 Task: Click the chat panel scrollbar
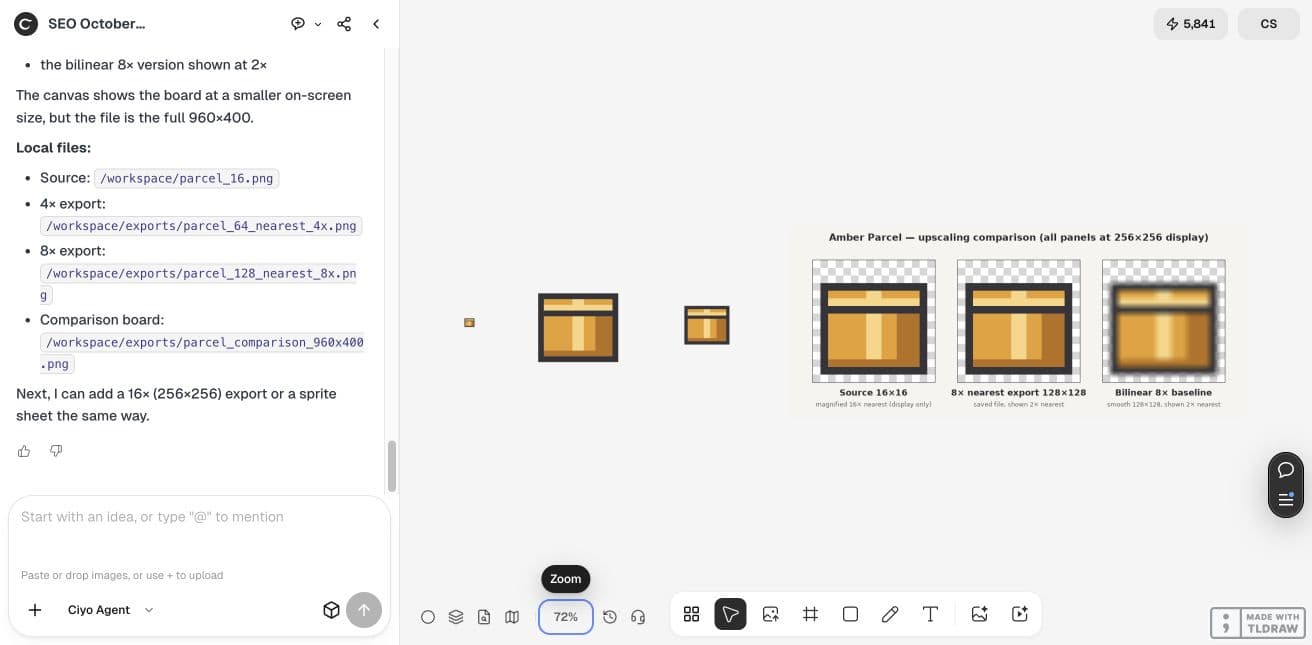tap(392, 466)
